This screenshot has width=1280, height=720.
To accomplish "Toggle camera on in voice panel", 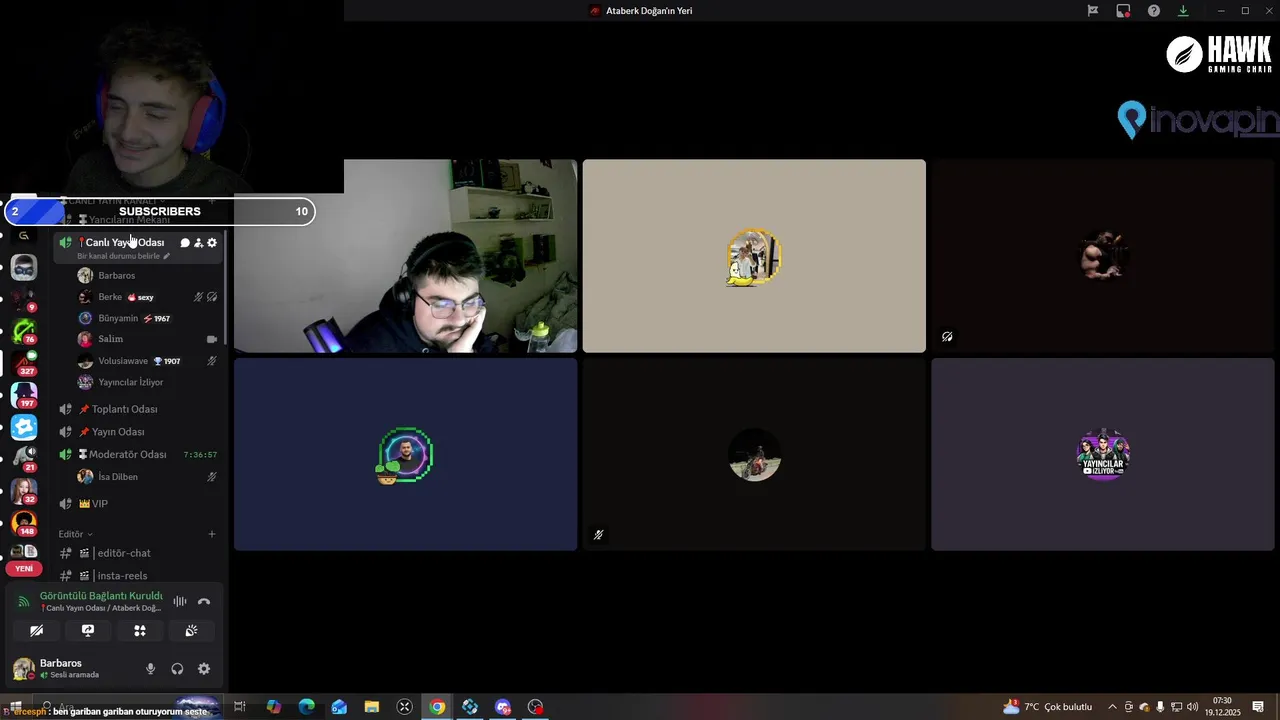I will (36, 631).
